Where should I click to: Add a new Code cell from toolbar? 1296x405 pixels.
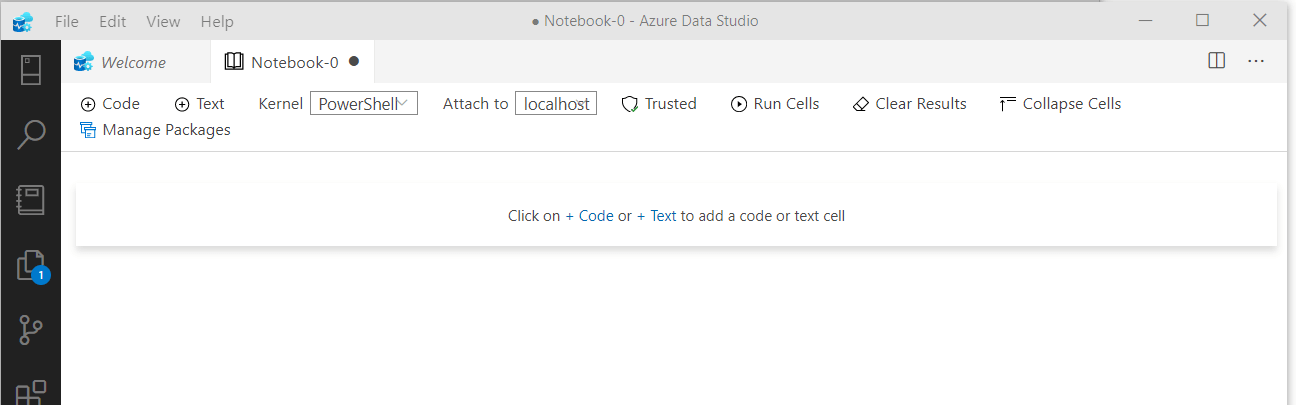click(x=110, y=104)
